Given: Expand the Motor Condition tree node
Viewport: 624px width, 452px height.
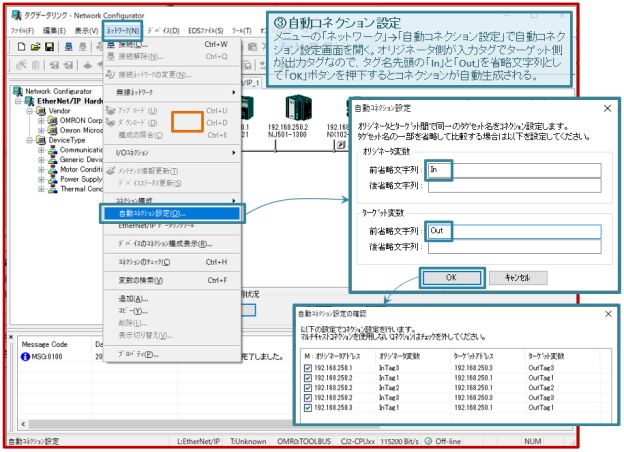Looking at the screenshot, I should (x=41, y=170).
